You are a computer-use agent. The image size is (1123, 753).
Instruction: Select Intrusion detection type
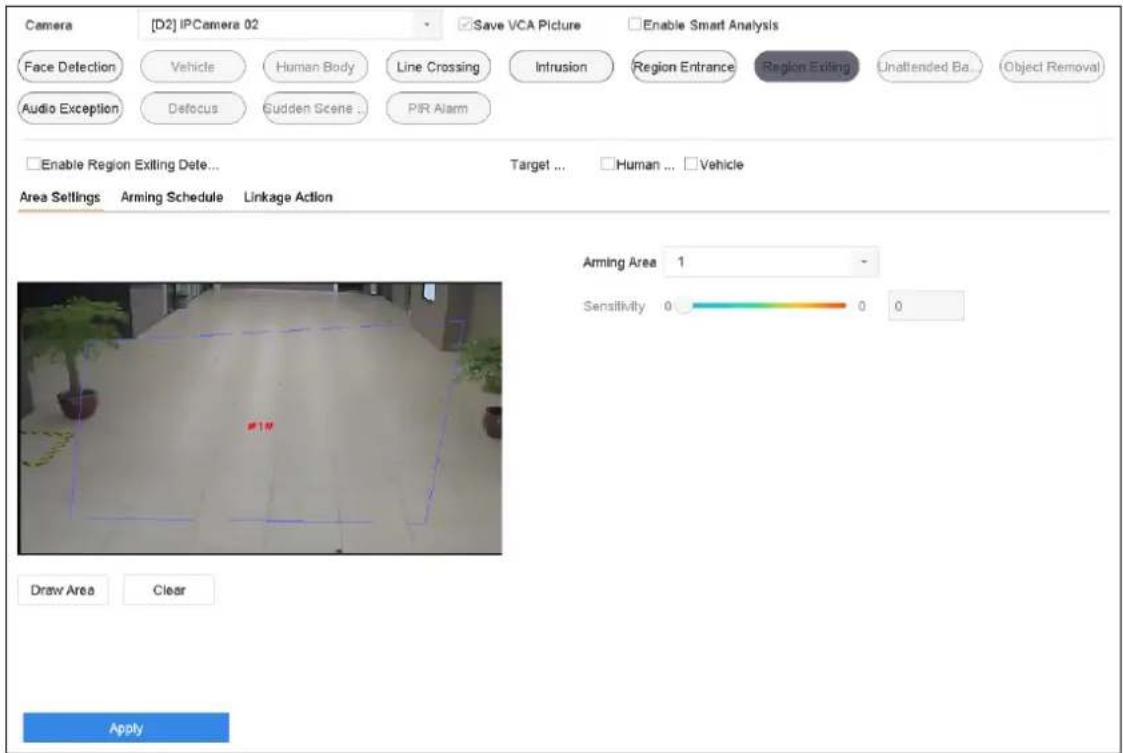(561, 67)
